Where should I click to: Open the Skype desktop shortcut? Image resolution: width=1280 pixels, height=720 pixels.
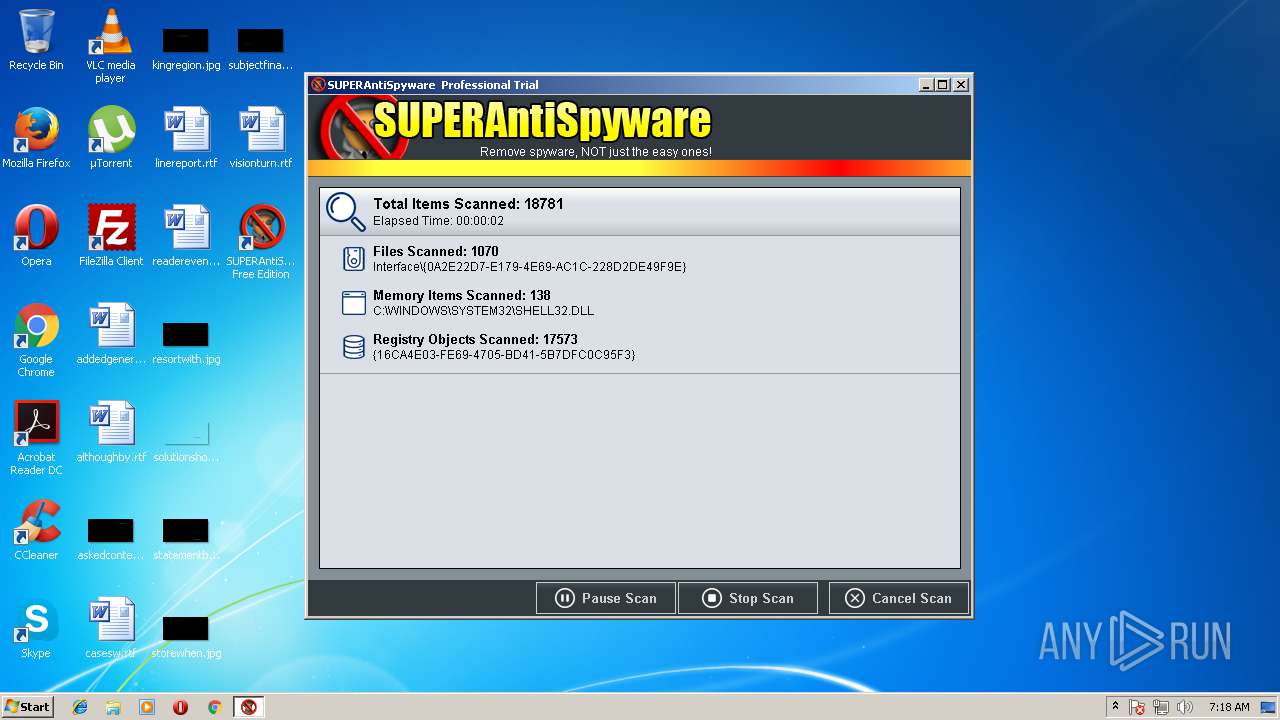(x=36, y=628)
